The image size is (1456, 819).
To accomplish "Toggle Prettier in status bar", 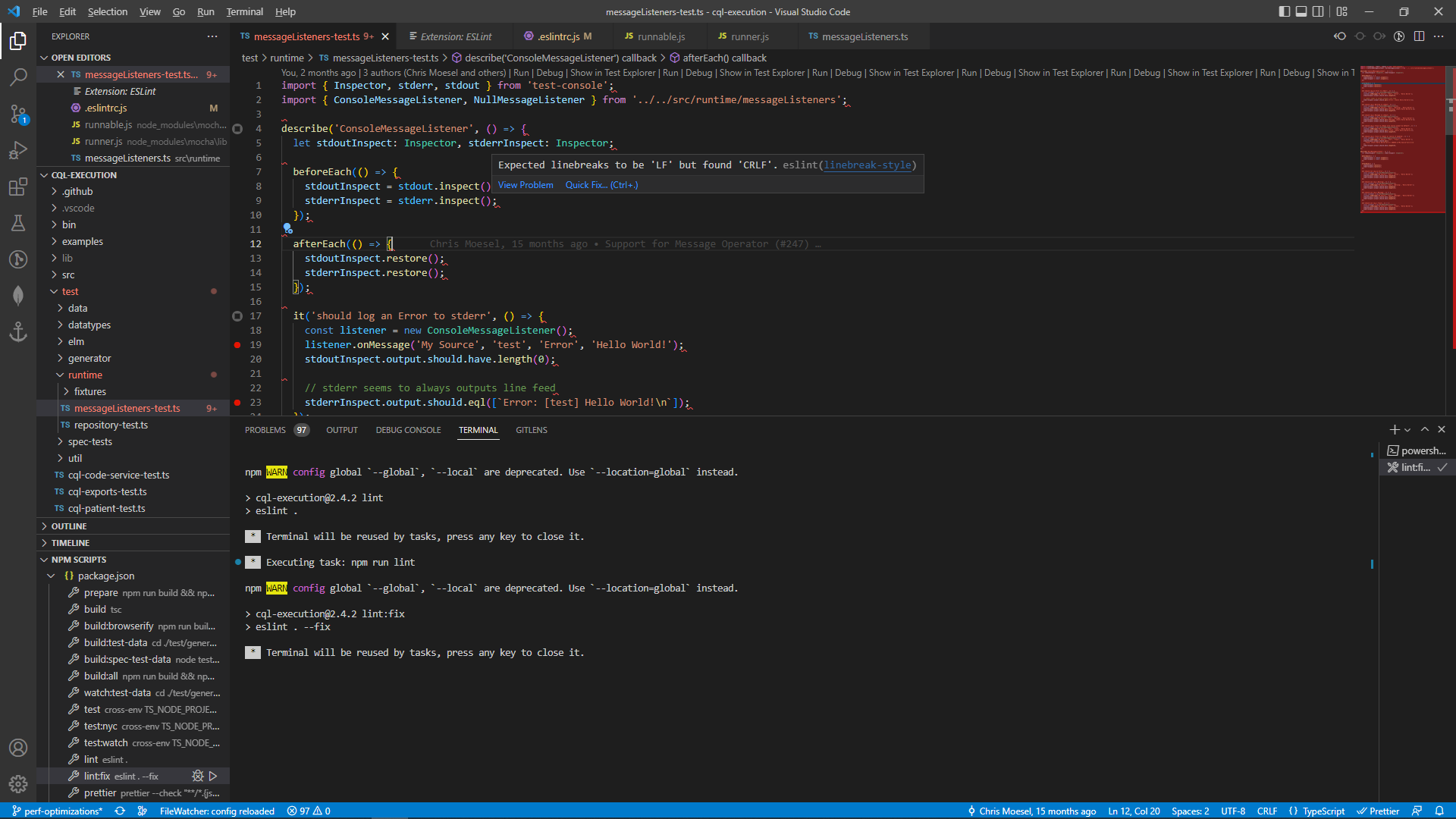I will [1378, 811].
